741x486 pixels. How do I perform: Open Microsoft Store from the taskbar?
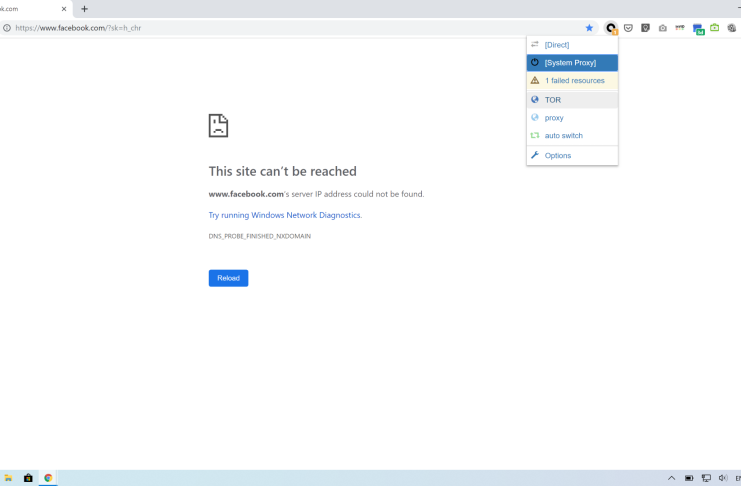(x=28, y=478)
